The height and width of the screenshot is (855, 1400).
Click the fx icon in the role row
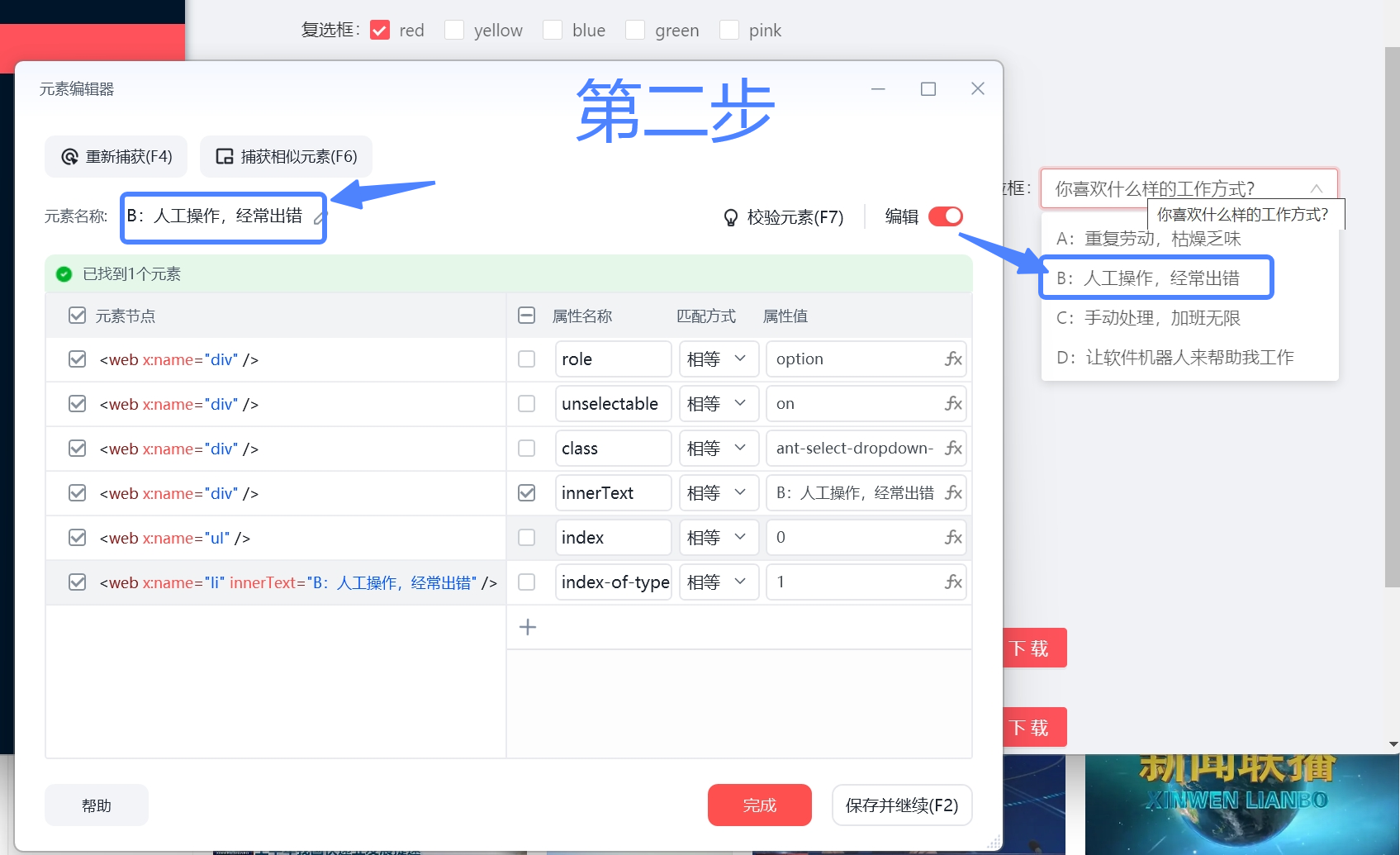[953, 359]
